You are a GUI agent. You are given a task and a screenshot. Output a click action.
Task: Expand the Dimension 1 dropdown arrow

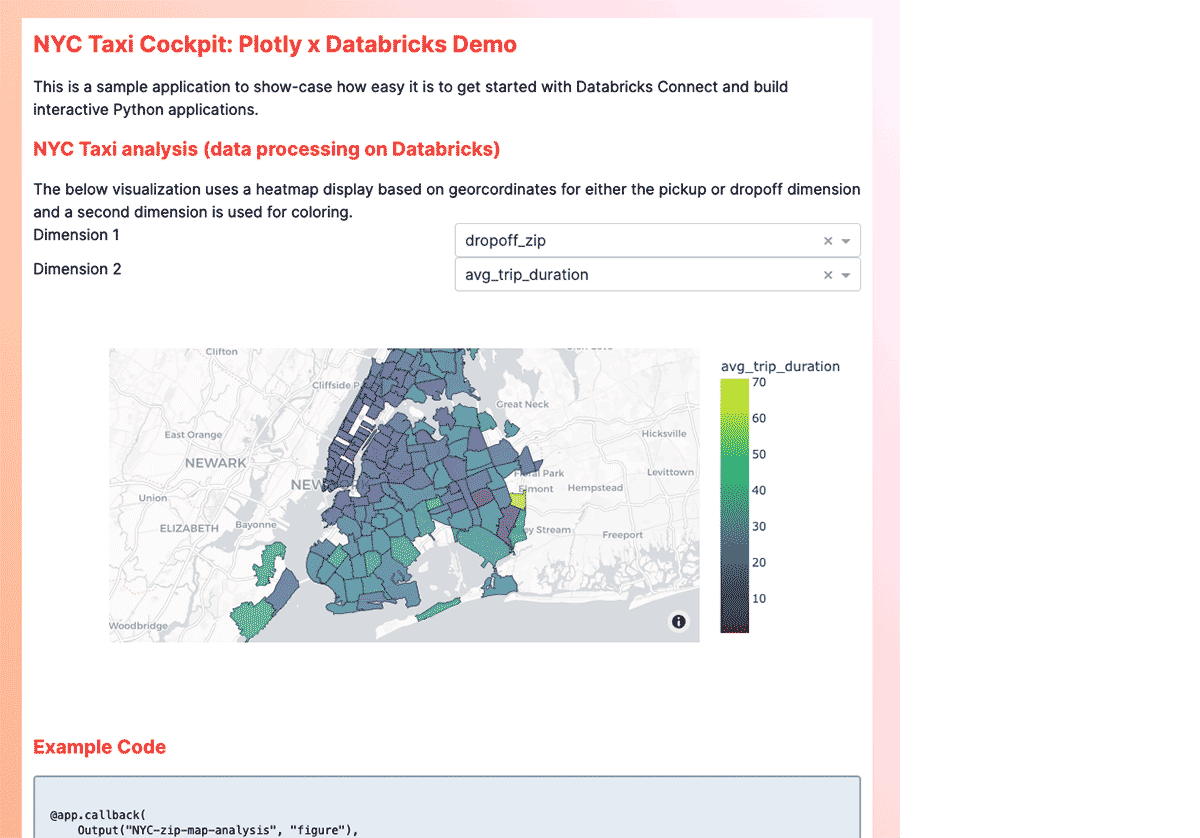pyautogui.click(x=846, y=241)
